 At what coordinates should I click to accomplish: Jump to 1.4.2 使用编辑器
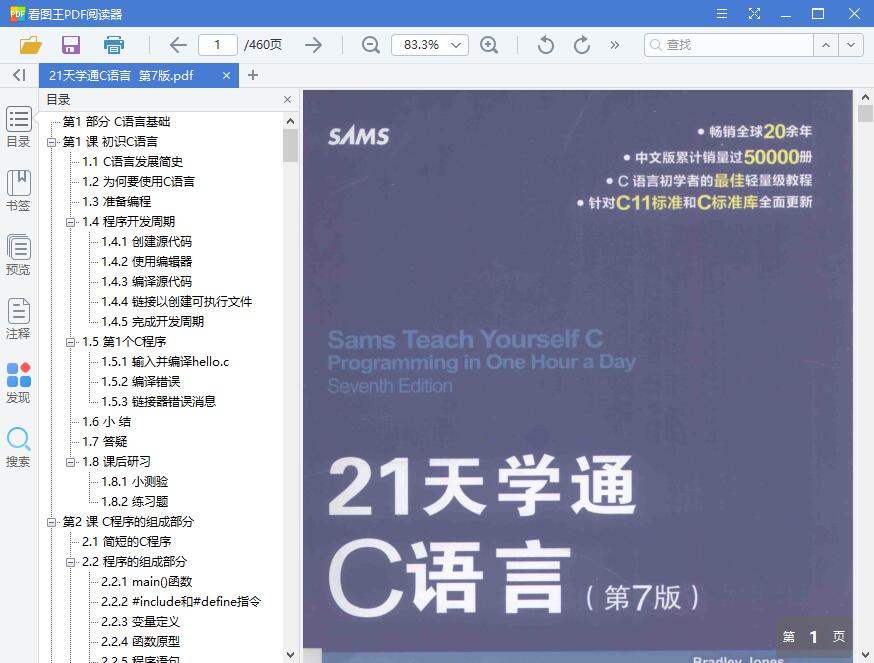click(147, 262)
